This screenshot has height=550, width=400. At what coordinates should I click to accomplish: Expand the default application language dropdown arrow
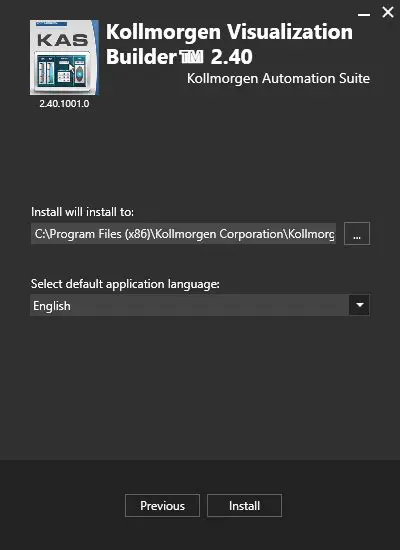point(359,305)
